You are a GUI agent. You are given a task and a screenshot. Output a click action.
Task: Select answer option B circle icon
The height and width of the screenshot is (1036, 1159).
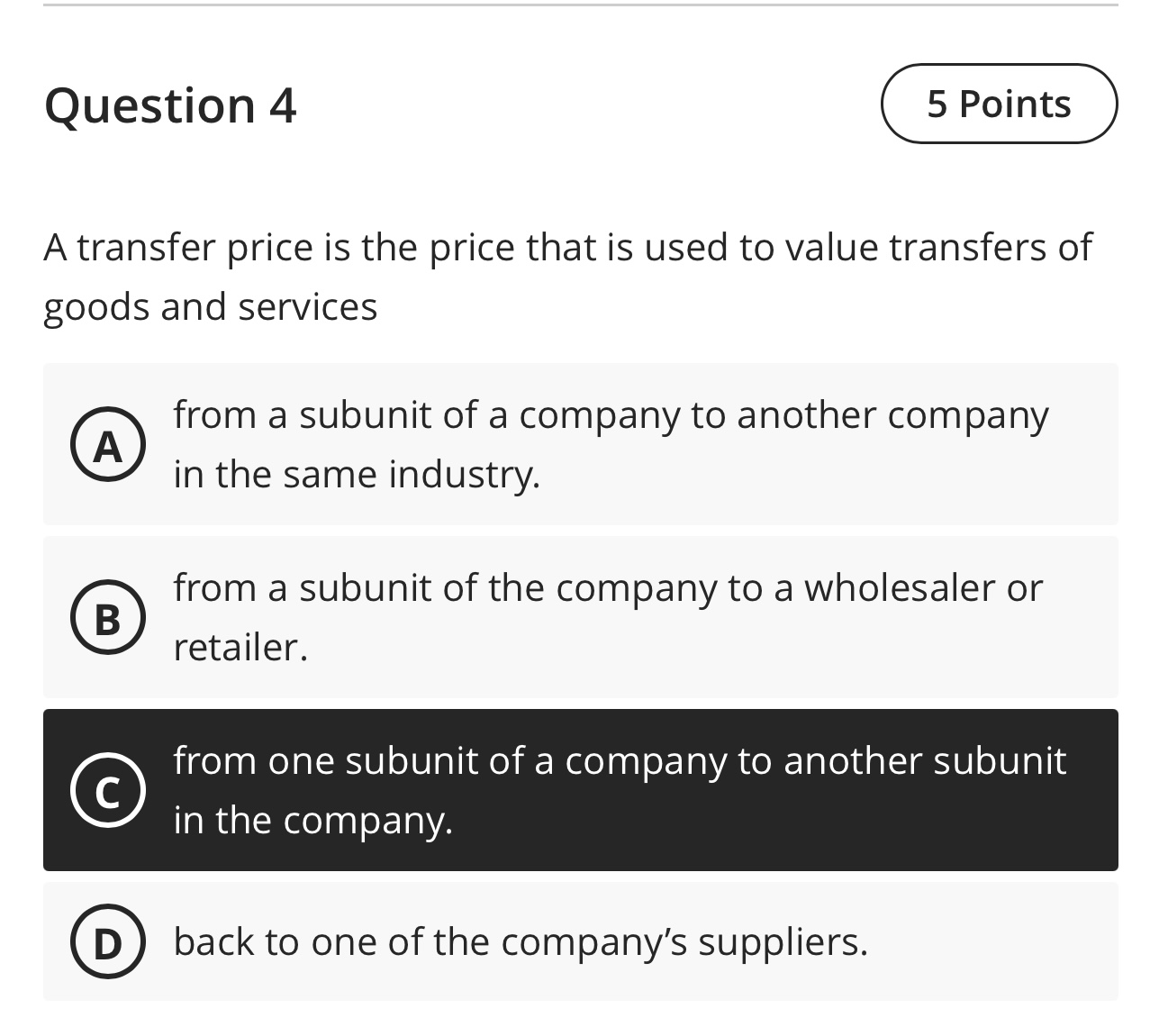108,616
